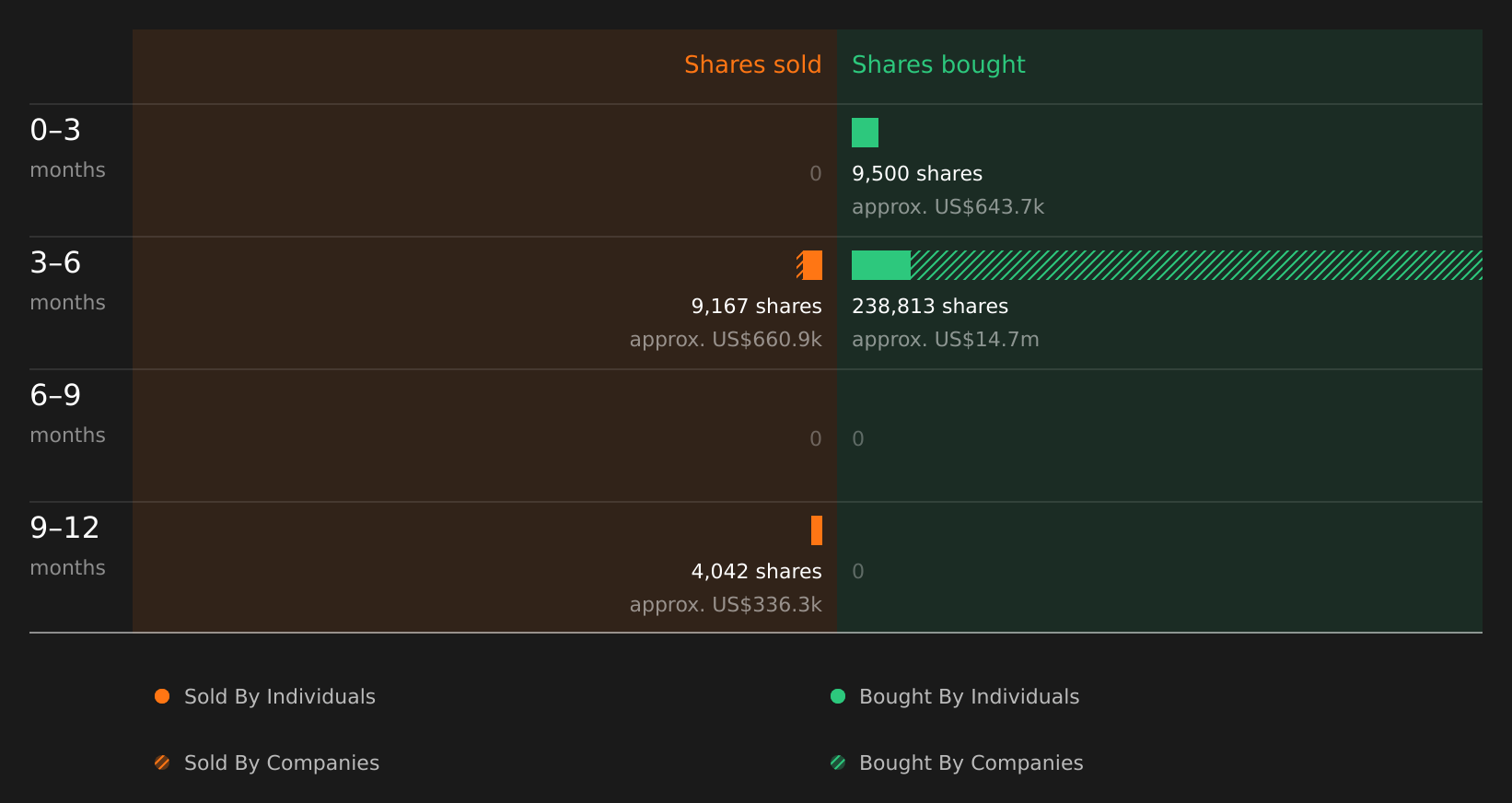Click the approx. US$660.9k value

click(726, 340)
